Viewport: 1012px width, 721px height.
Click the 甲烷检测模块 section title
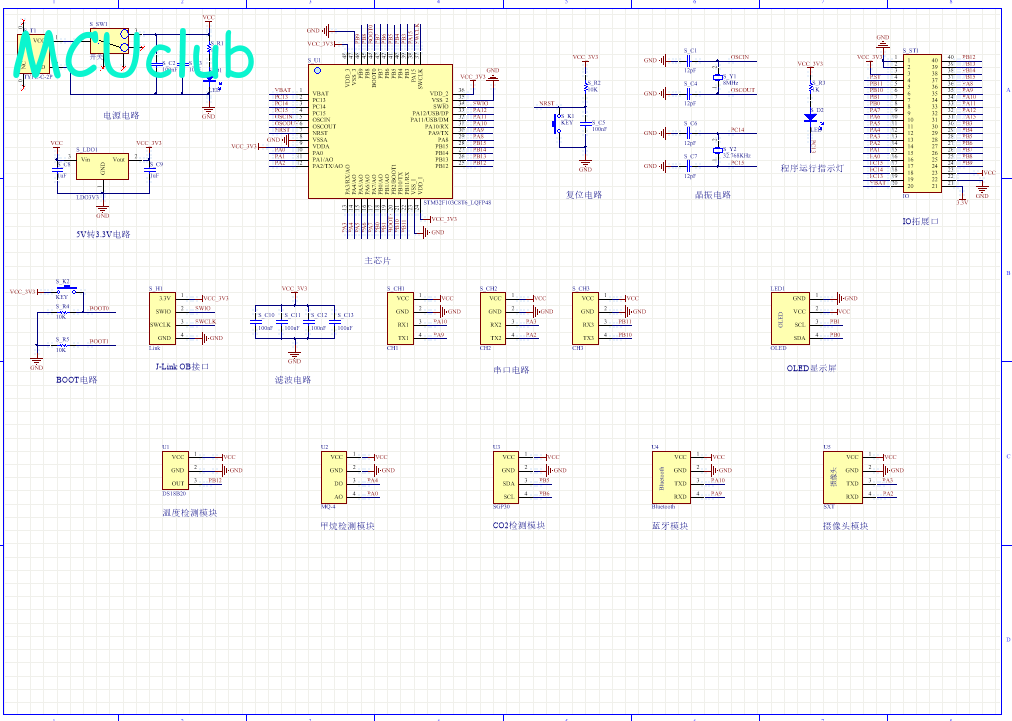pyautogui.click(x=347, y=526)
